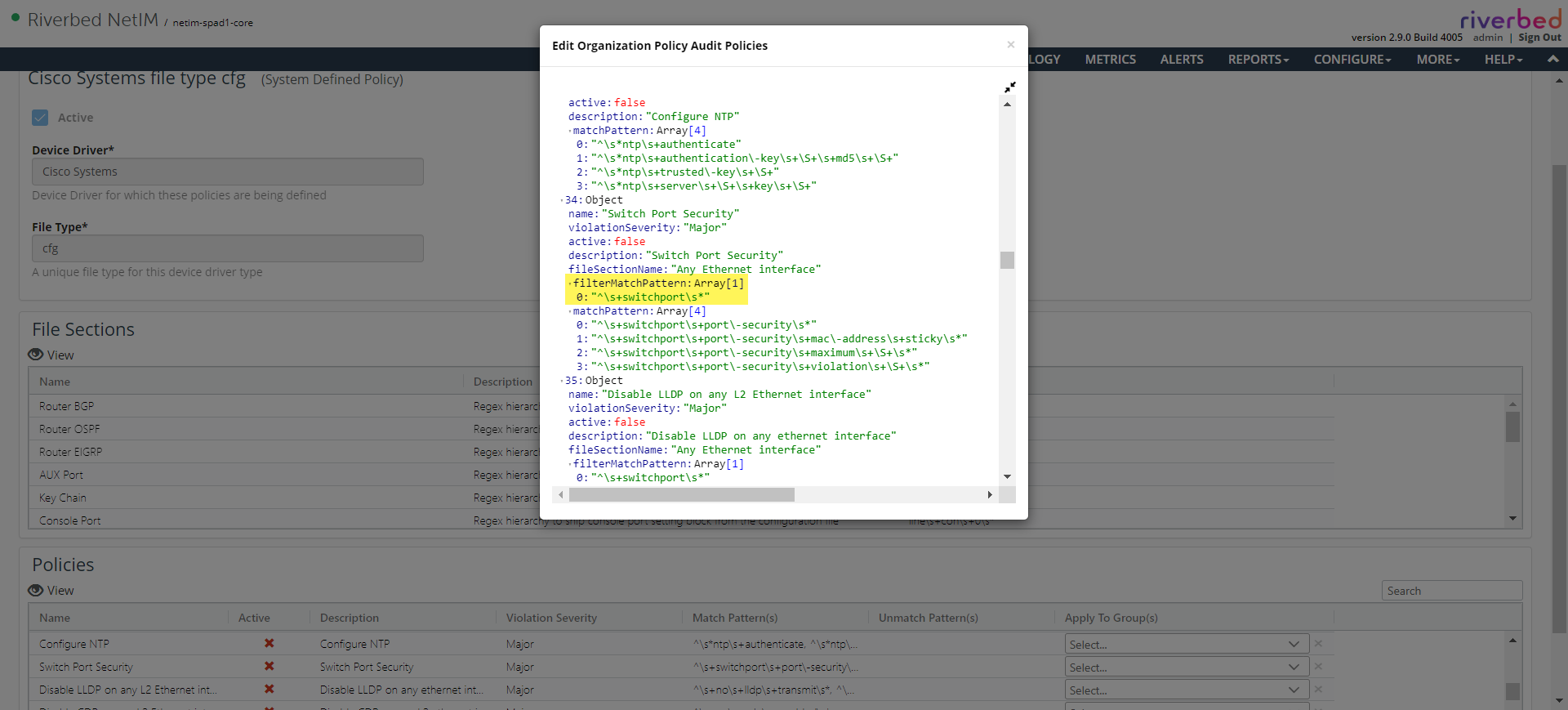
Task: Collapse the 34: Object tree node
Action: (562, 200)
